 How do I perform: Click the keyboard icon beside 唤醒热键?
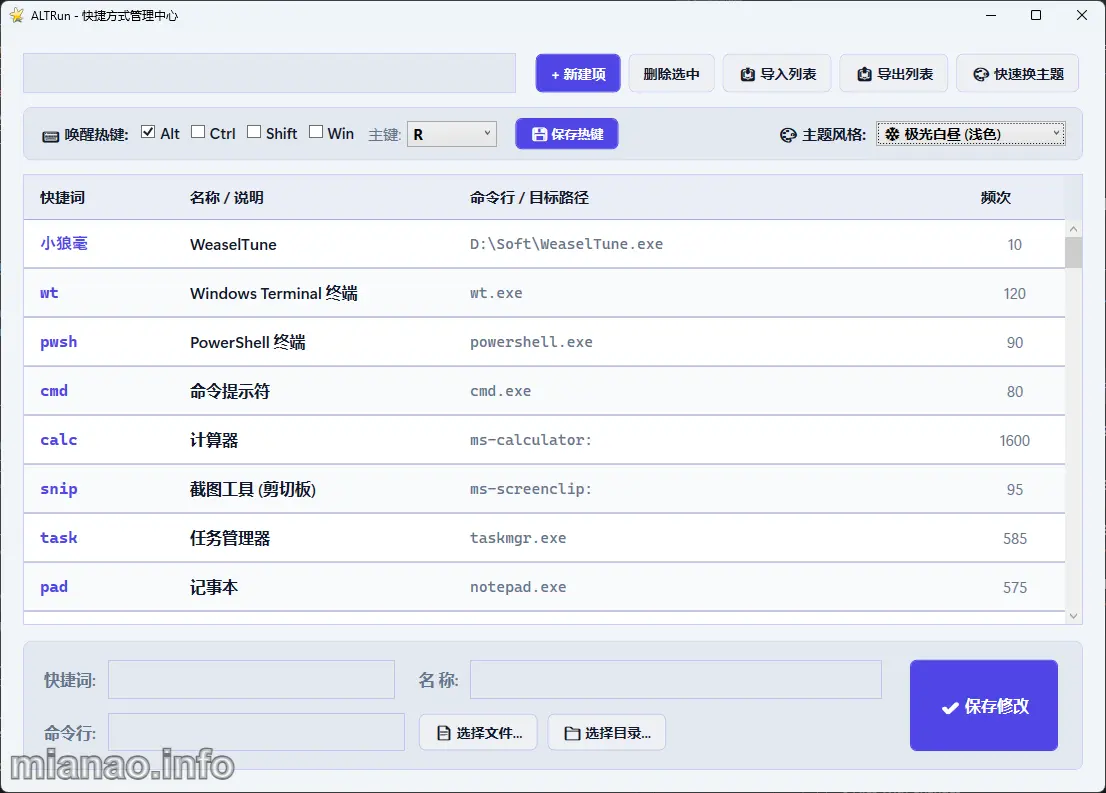click(x=50, y=135)
